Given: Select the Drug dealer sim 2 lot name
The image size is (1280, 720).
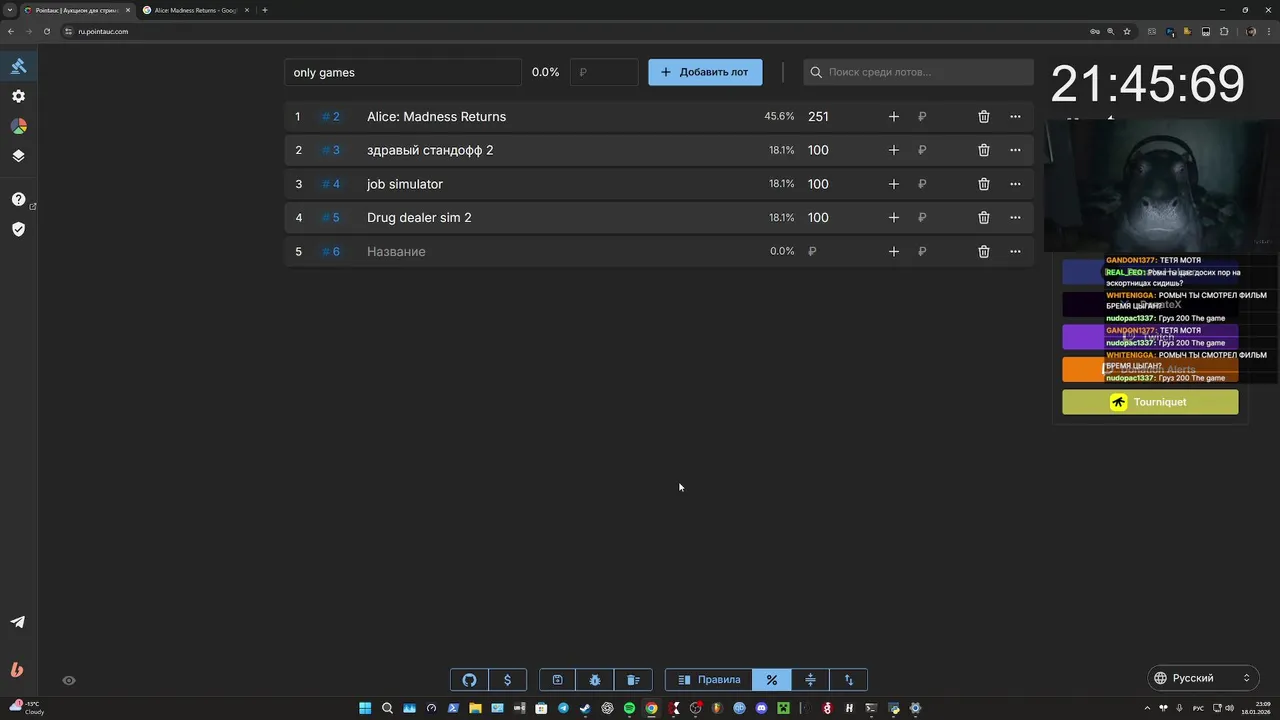Looking at the screenshot, I should pyautogui.click(x=419, y=218).
